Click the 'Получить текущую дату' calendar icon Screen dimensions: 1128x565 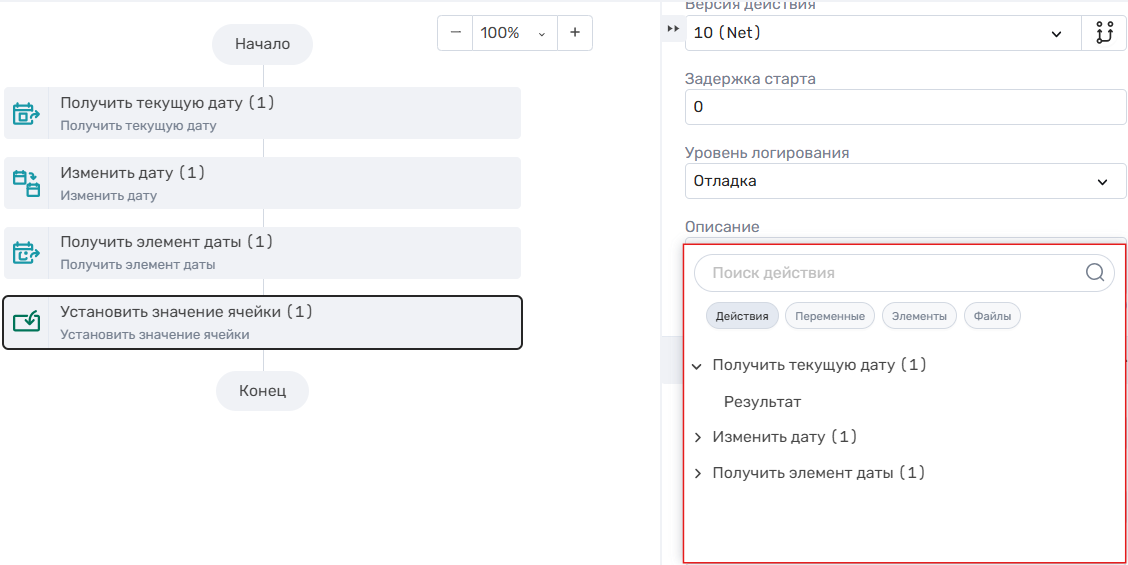coord(26,114)
